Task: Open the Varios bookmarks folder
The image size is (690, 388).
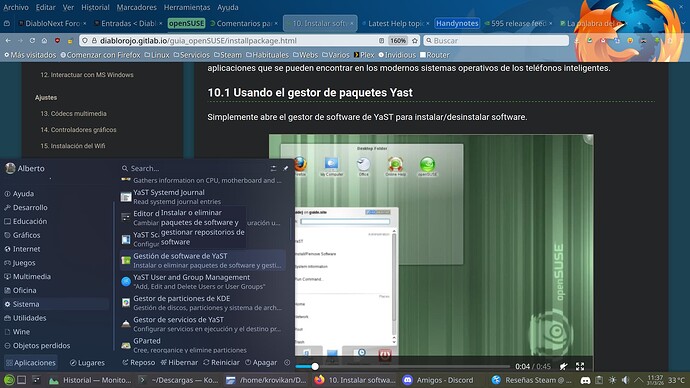Action: pos(335,55)
